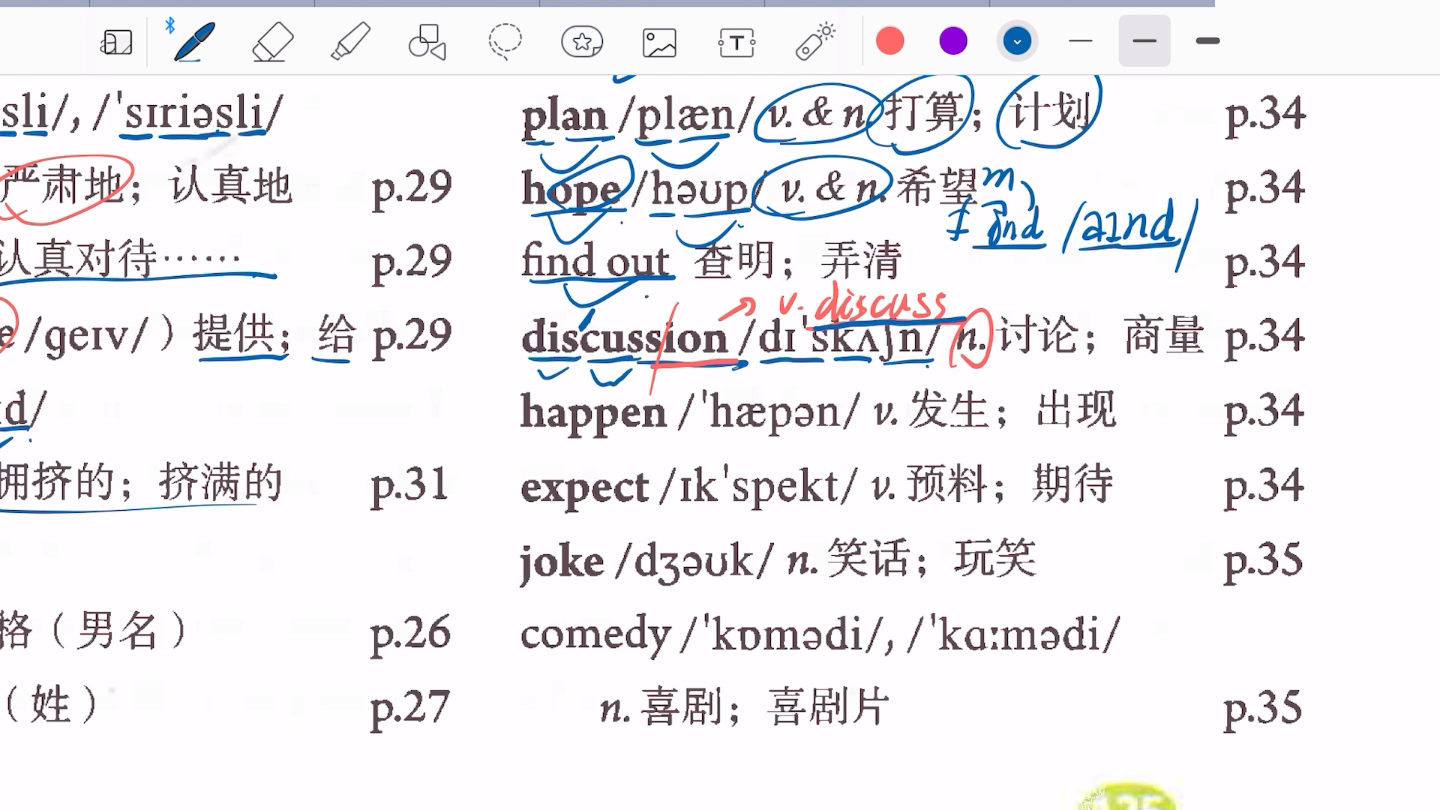This screenshot has height=810, width=1440.
Task: Click the definition "笑话；玩笑"
Action: coord(931,559)
